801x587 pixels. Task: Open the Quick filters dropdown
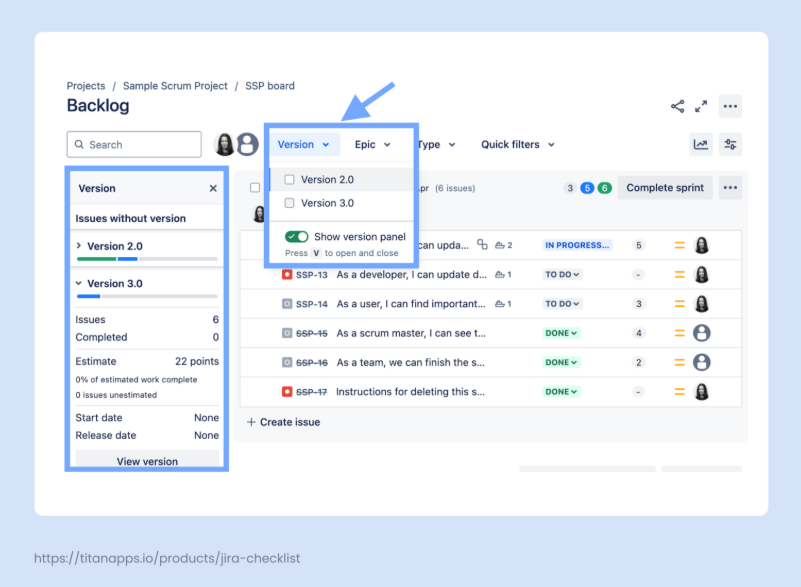click(517, 145)
